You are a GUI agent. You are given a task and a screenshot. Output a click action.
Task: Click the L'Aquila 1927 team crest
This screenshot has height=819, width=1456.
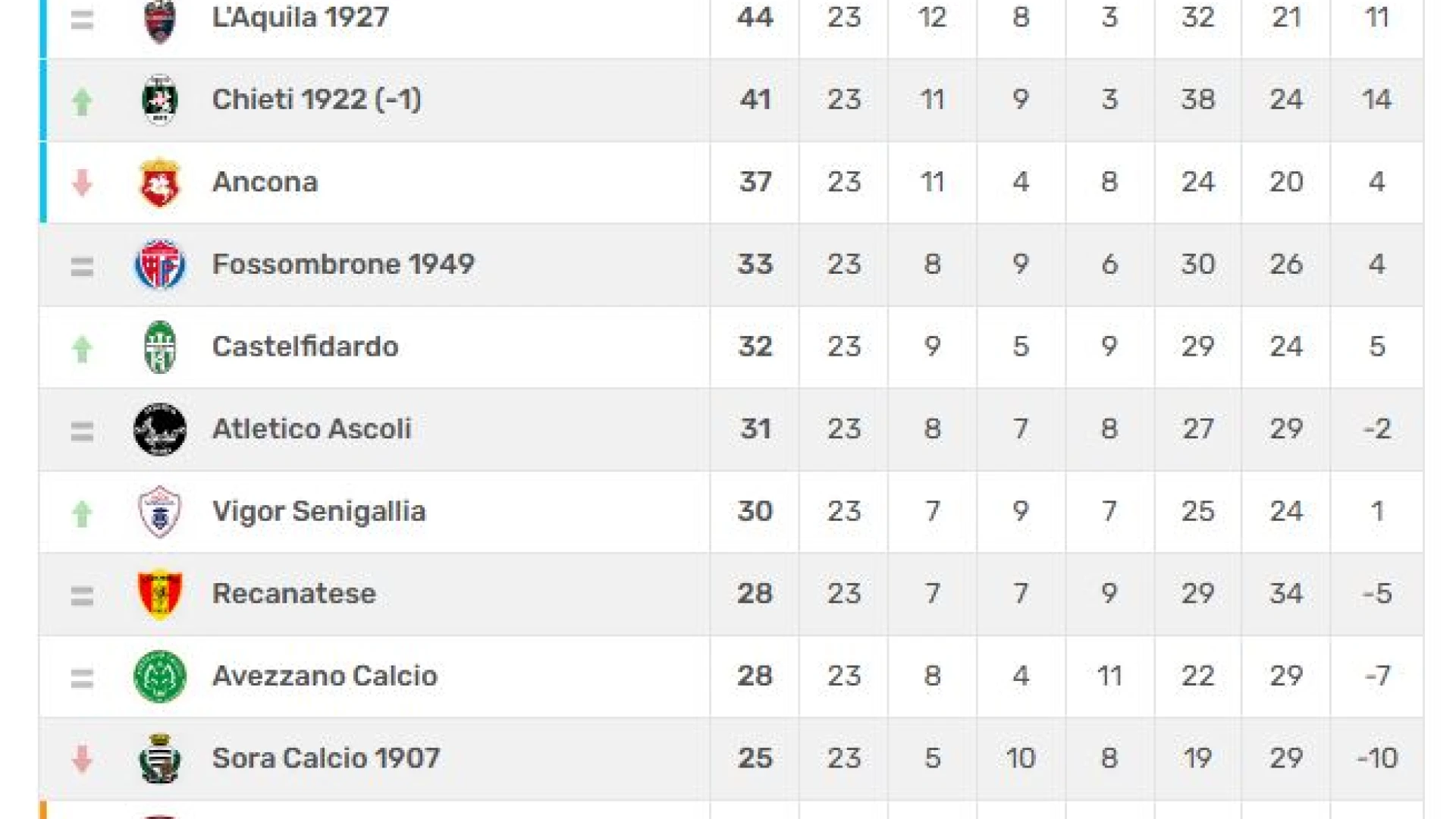click(x=159, y=20)
